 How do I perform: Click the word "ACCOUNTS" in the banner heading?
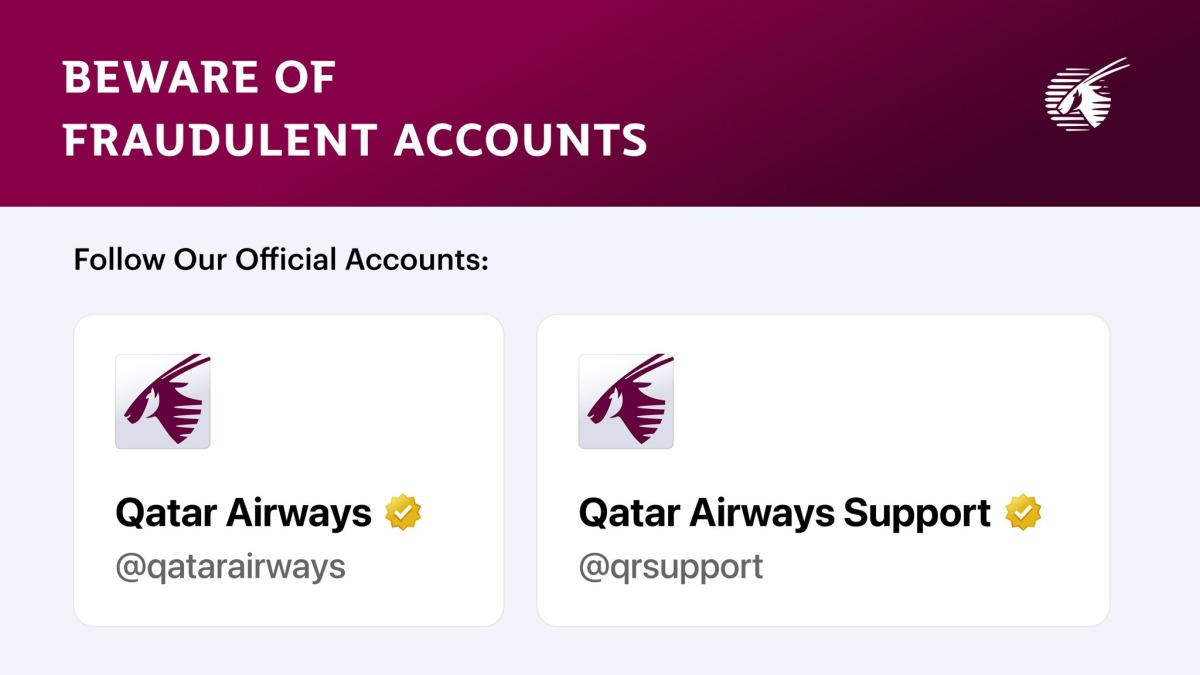520,140
